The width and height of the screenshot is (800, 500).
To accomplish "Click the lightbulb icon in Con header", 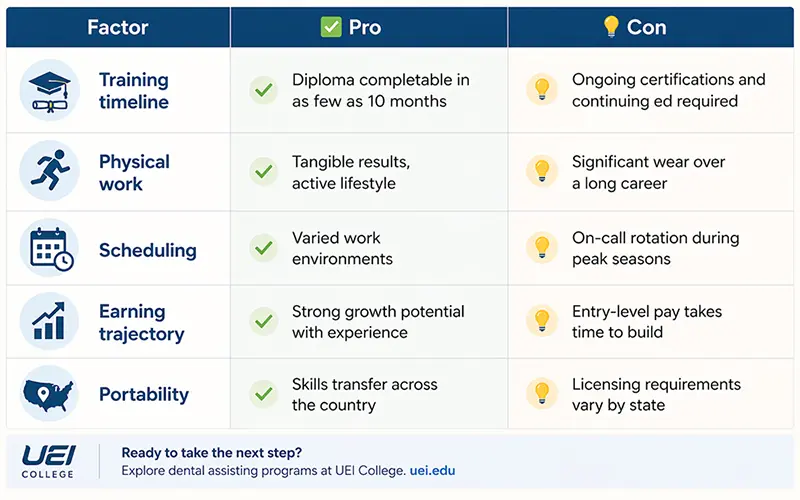I will pyautogui.click(x=611, y=27).
